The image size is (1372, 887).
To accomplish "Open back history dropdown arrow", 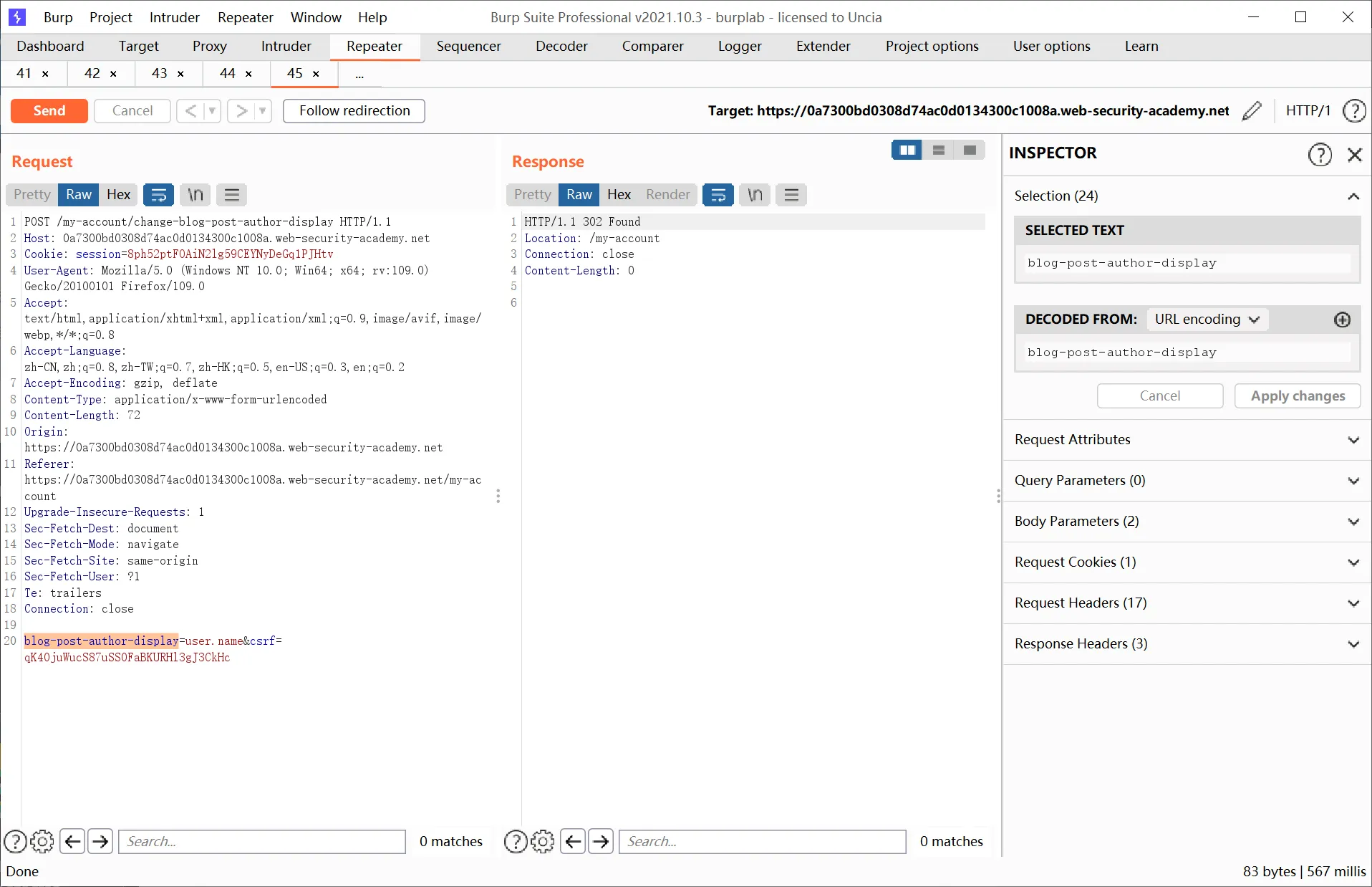I will click(212, 111).
